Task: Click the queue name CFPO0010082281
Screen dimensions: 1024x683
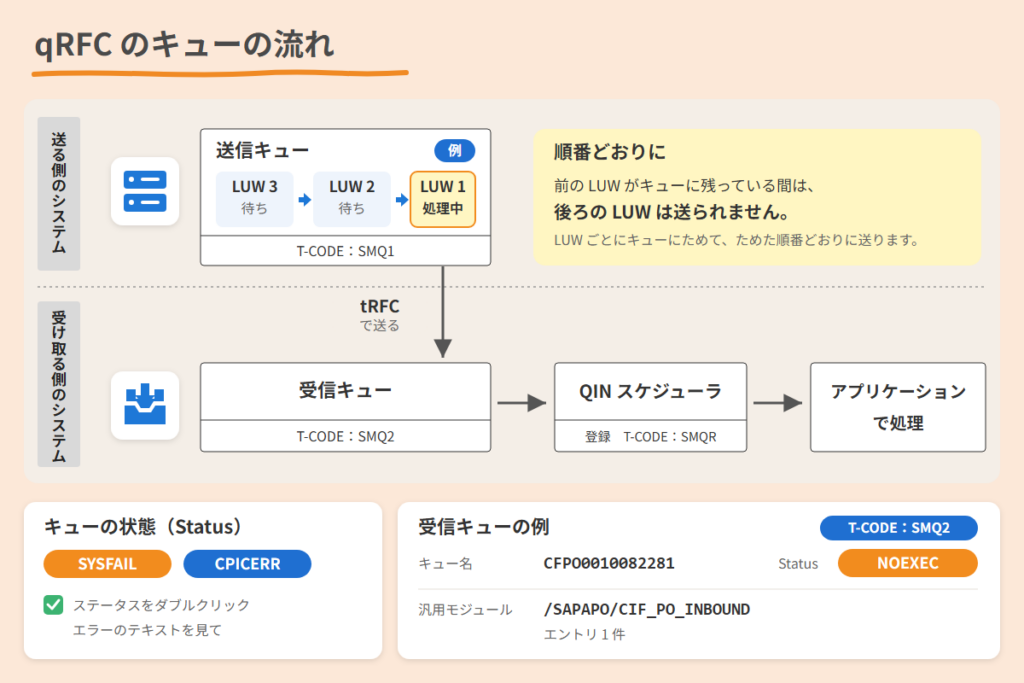Action: tap(609, 564)
